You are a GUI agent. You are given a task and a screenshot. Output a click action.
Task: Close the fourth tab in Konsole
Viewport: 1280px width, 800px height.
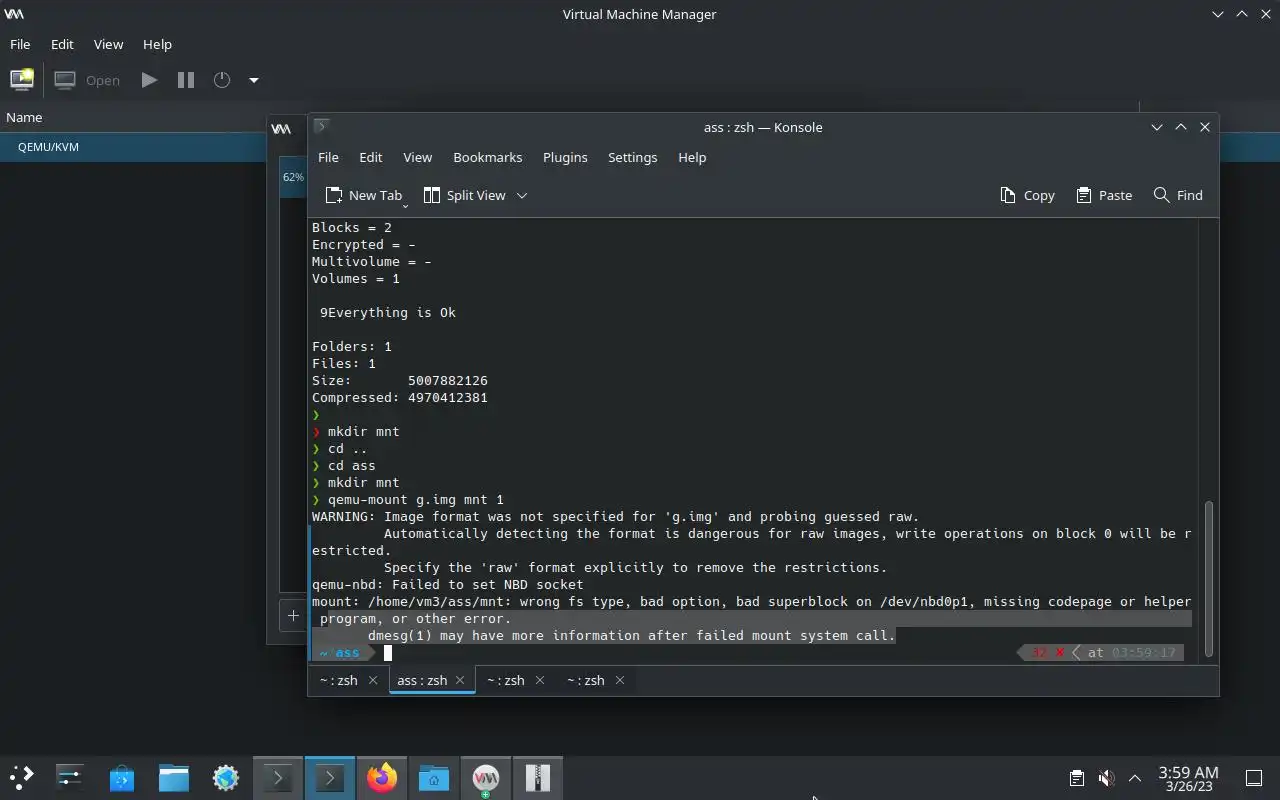click(x=620, y=680)
